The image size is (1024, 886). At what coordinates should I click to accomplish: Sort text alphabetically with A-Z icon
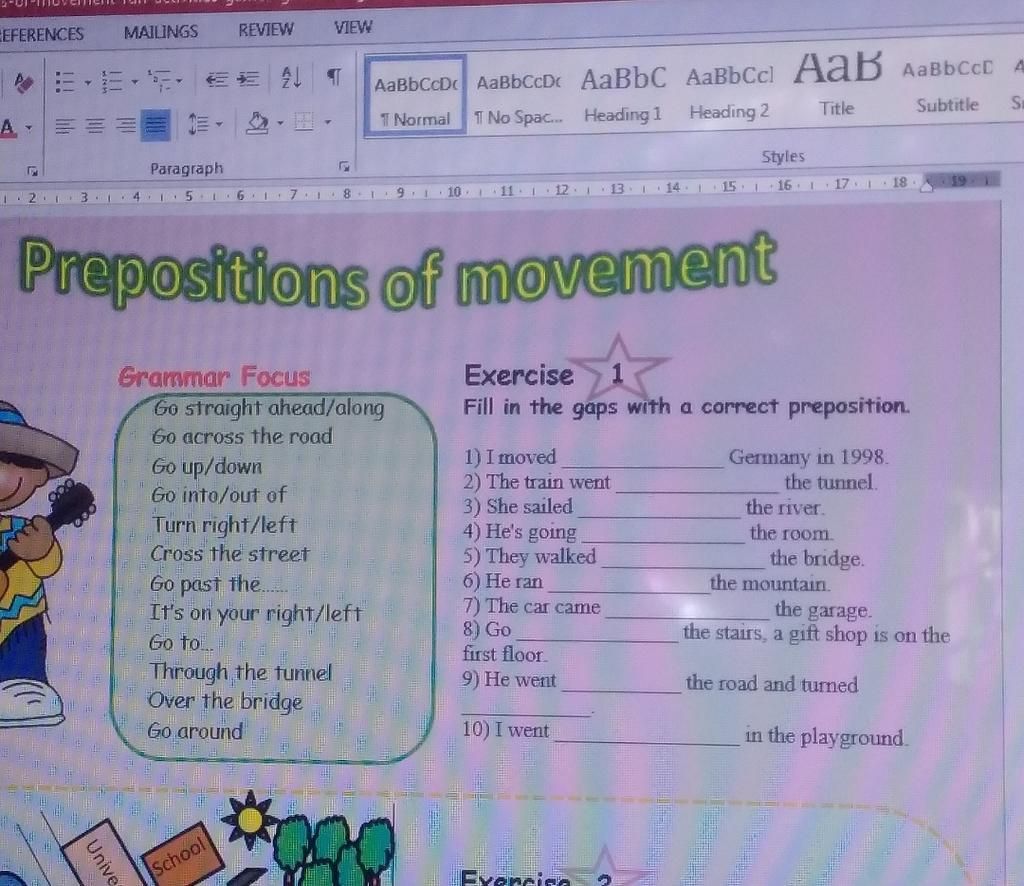pos(291,78)
